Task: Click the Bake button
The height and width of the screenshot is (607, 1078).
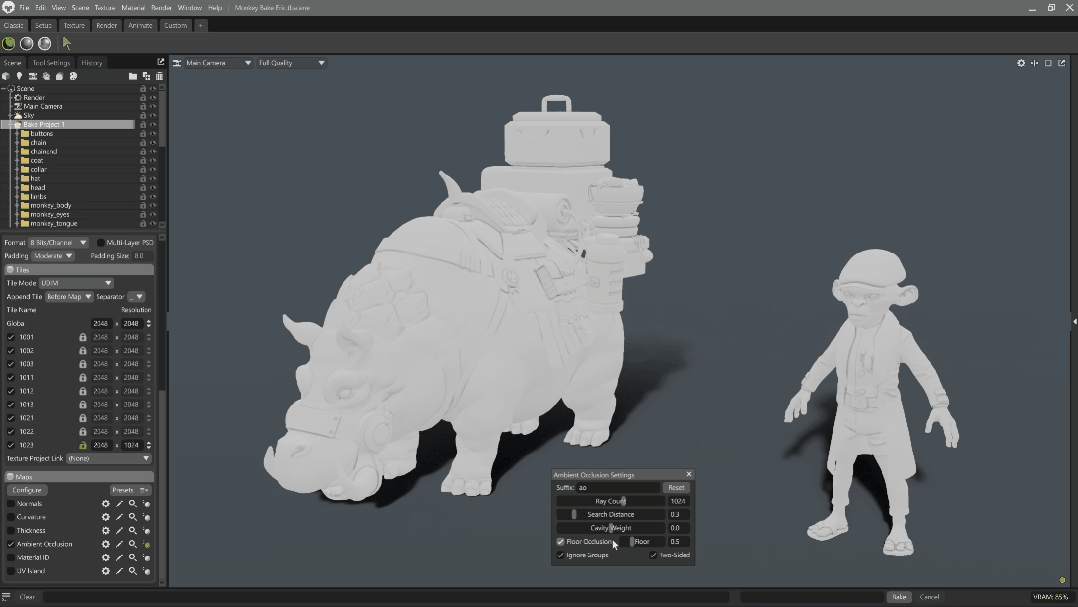Action: (x=899, y=597)
